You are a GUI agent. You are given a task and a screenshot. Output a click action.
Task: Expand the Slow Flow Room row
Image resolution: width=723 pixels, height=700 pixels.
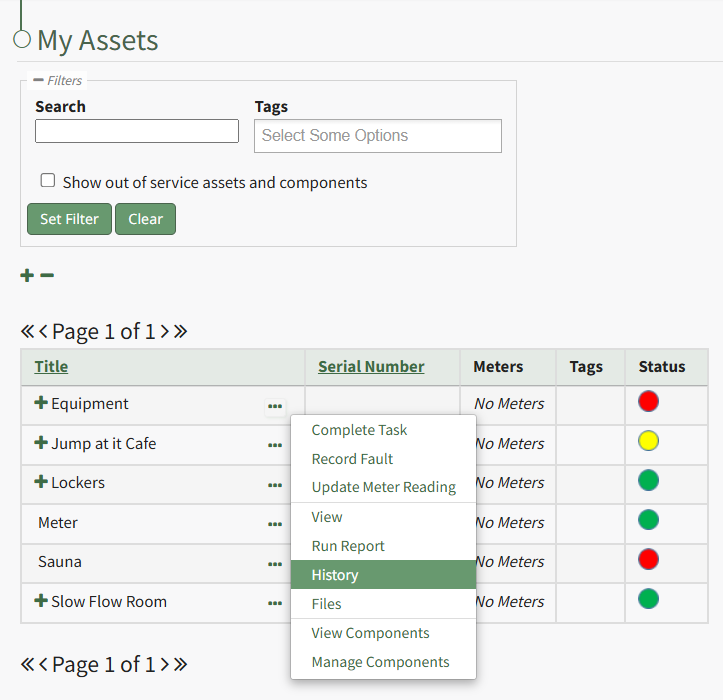click(41, 601)
